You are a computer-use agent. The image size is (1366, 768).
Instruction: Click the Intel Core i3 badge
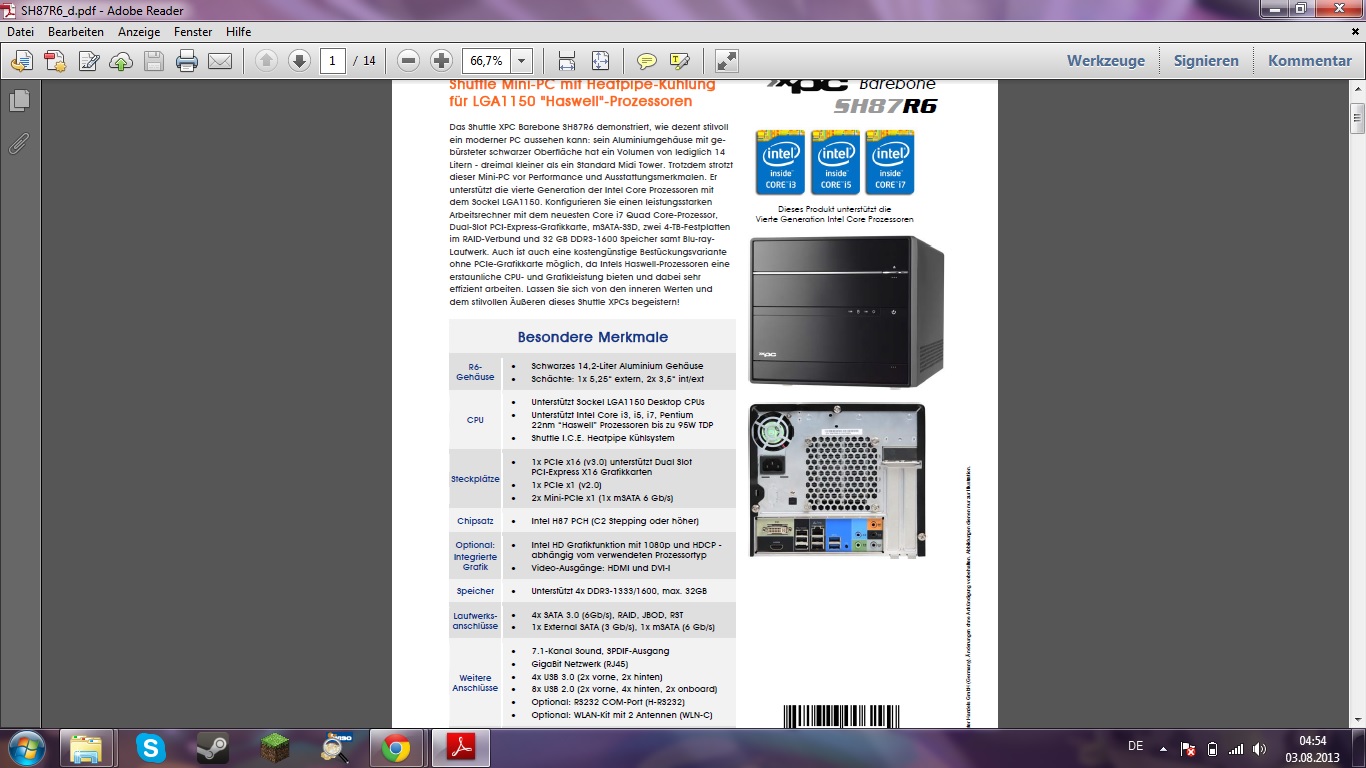point(780,162)
